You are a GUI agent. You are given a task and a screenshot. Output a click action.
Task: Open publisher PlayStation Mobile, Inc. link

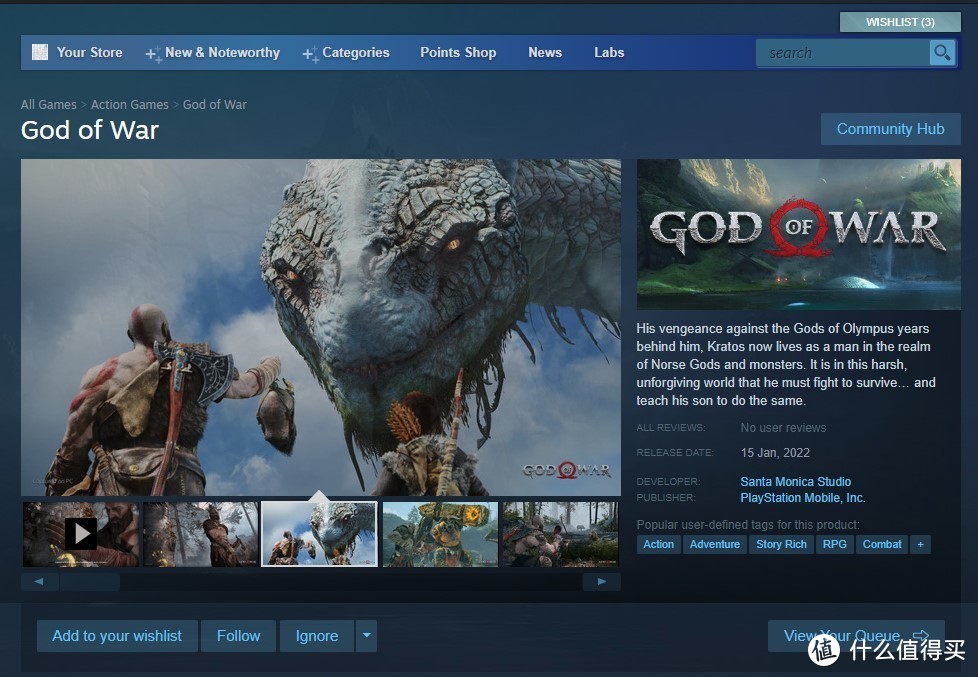point(803,498)
